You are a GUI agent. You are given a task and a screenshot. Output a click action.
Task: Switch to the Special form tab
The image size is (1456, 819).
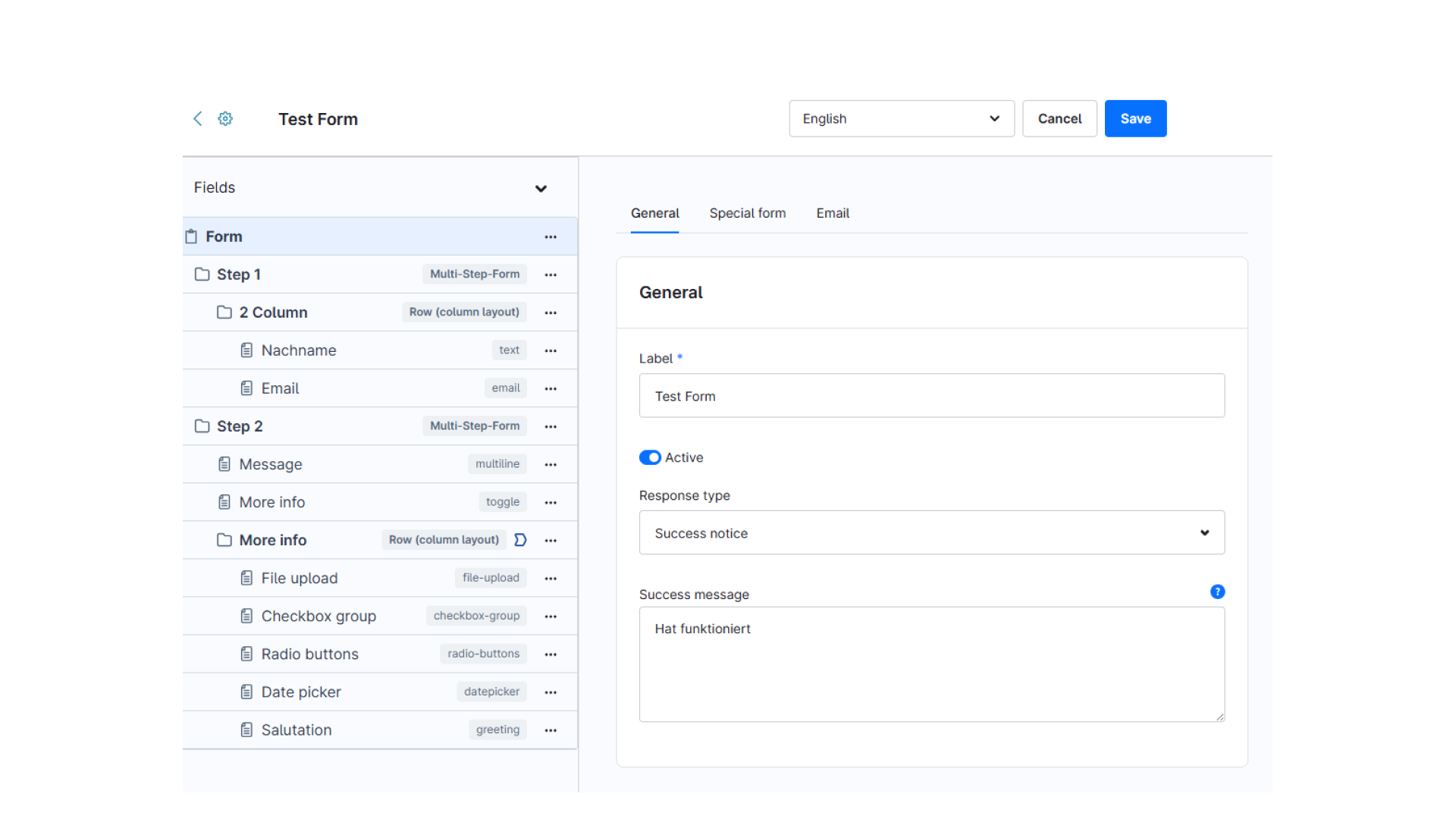click(x=747, y=213)
